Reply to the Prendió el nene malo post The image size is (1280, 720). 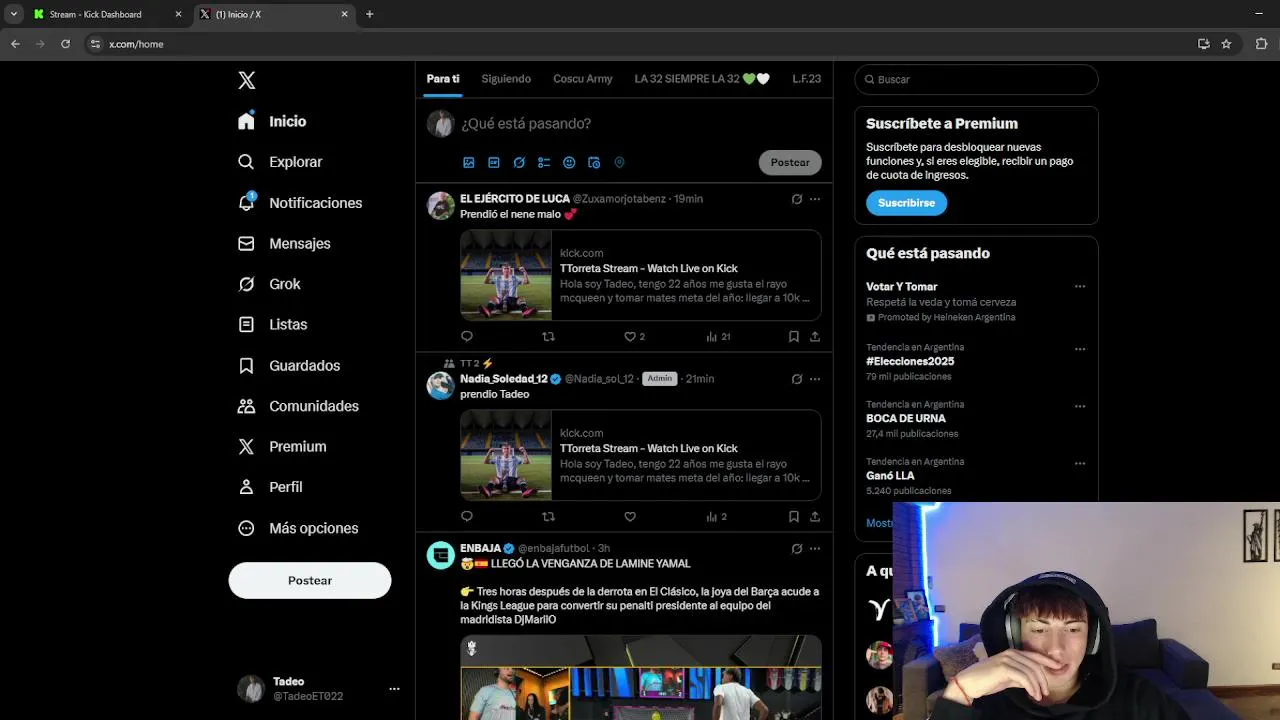[x=467, y=337]
